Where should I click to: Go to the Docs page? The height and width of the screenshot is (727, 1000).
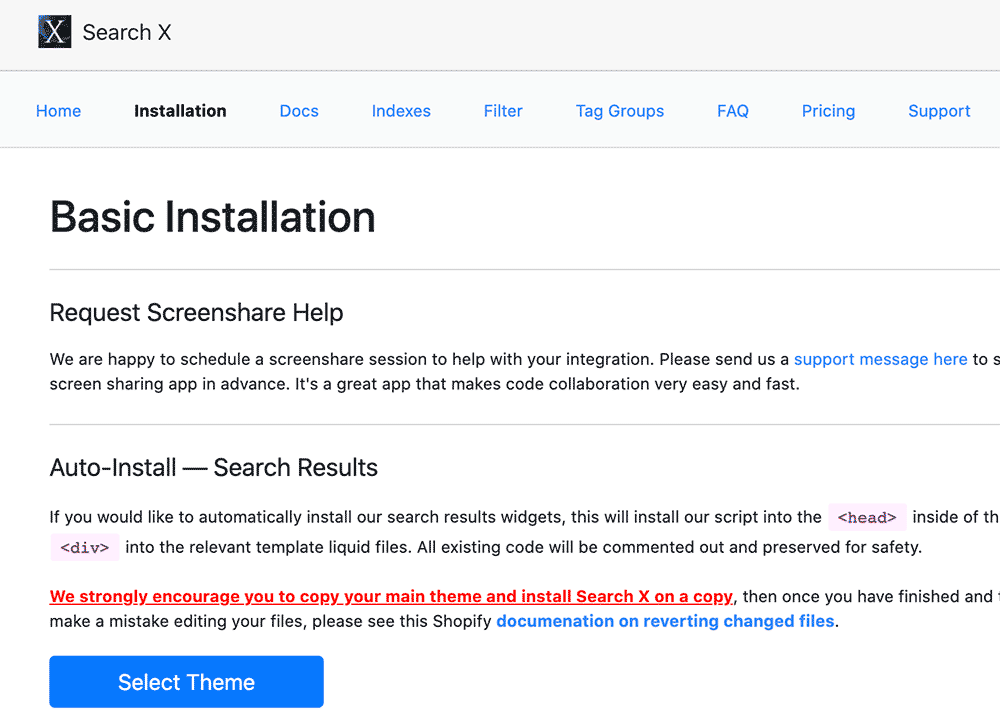pyautogui.click(x=299, y=111)
